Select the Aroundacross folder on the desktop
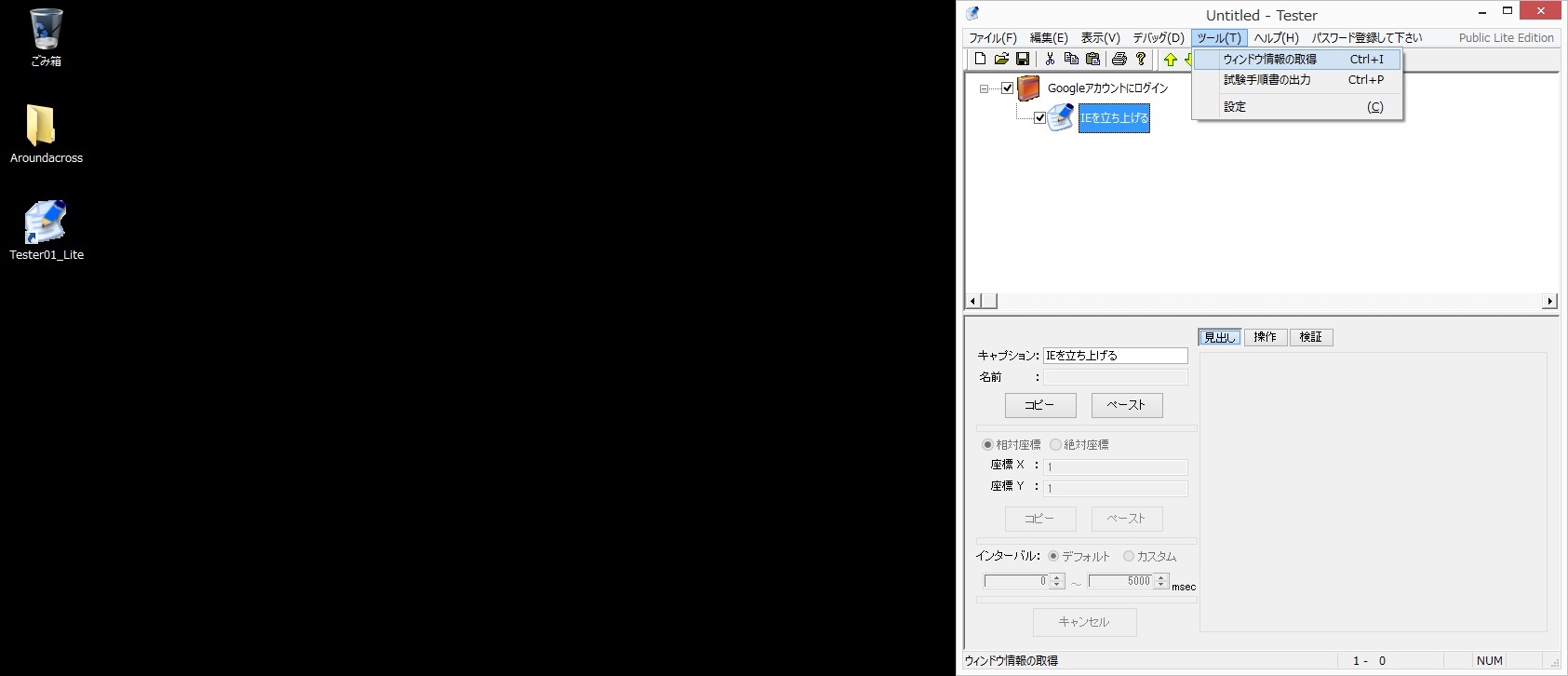Viewport: 1568px width, 676px height. 46,134
